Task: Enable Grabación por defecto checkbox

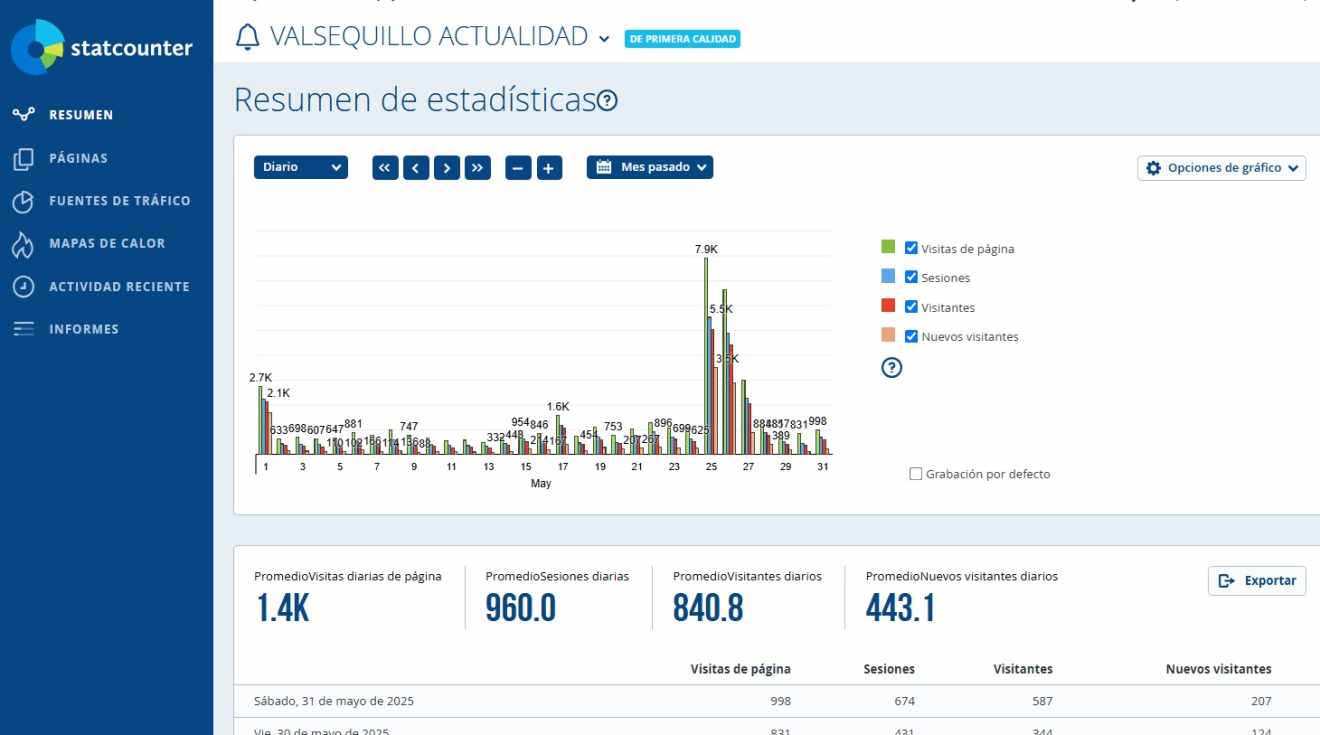Action: pos(915,474)
